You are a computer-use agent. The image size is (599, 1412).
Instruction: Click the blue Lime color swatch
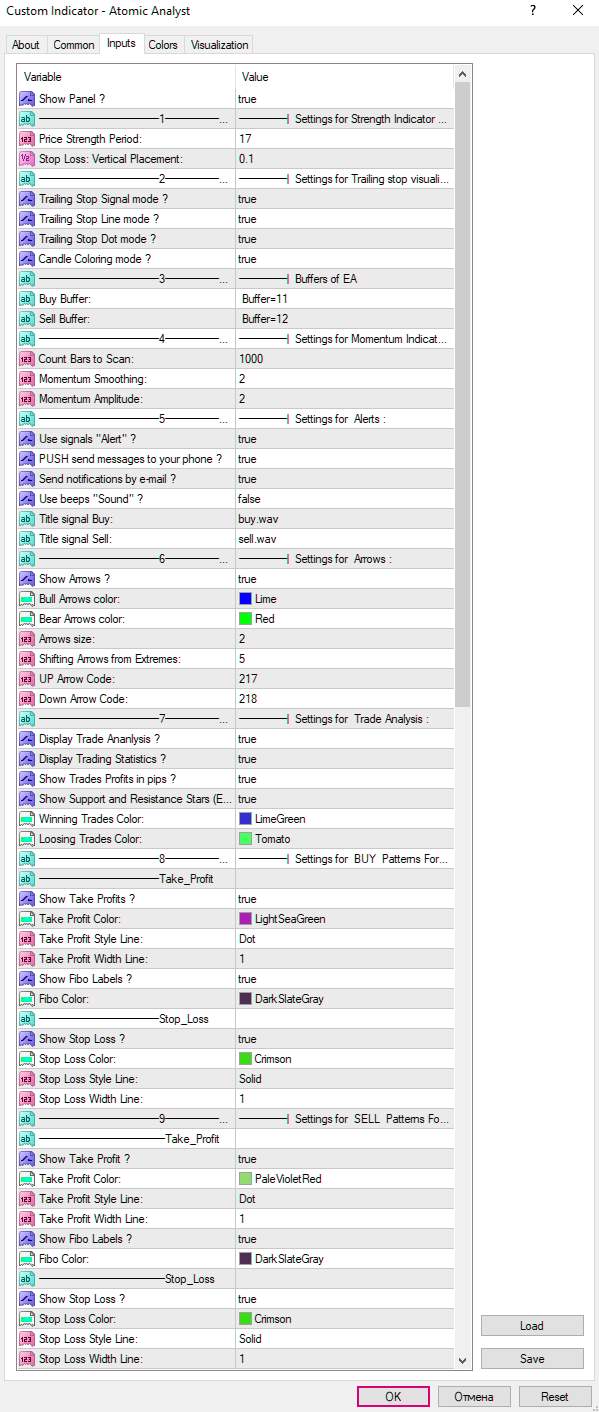click(245, 599)
